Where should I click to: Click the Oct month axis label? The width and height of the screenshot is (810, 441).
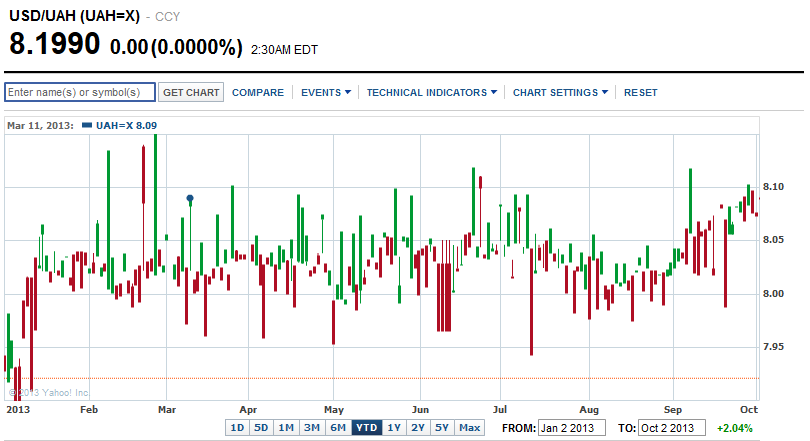[749, 410]
